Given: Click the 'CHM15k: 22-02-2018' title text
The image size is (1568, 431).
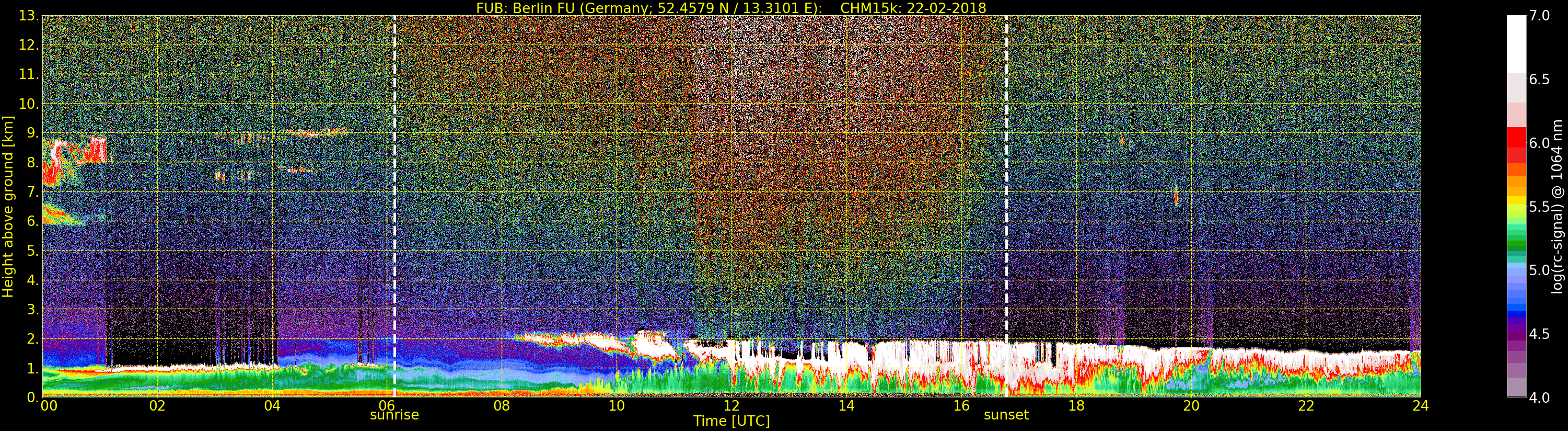Looking at the screenshot, I should [x=913, y=8].
